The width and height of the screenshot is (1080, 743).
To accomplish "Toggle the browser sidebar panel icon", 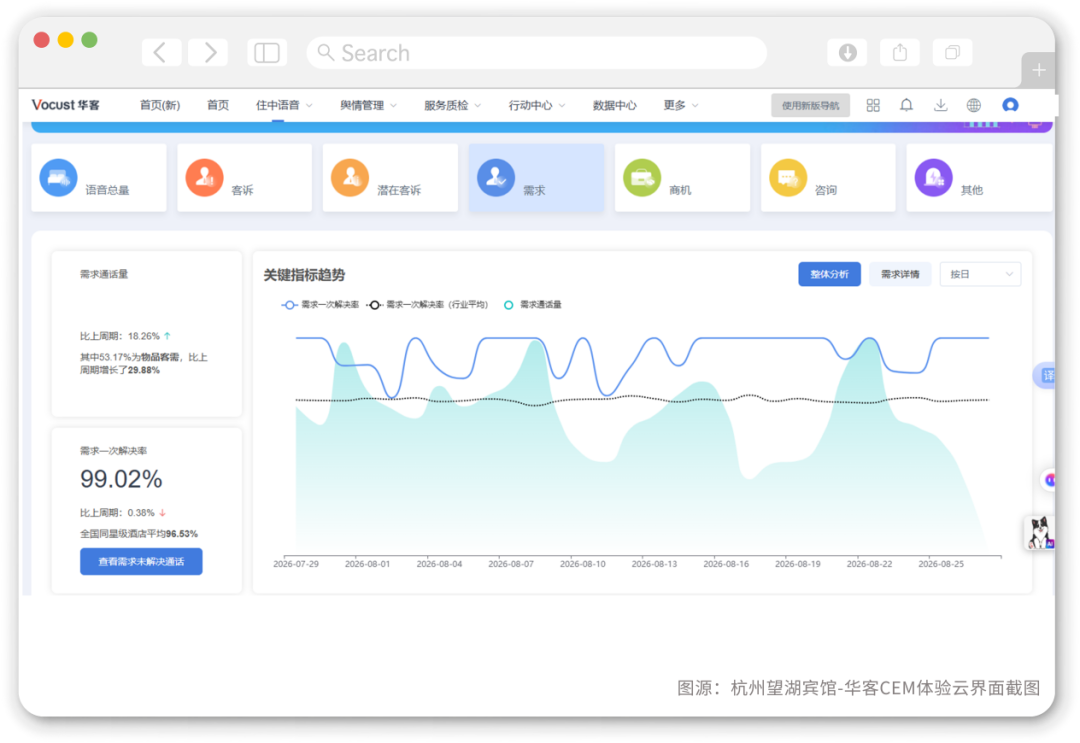I will pyautogui.click(x=267, y=53).
